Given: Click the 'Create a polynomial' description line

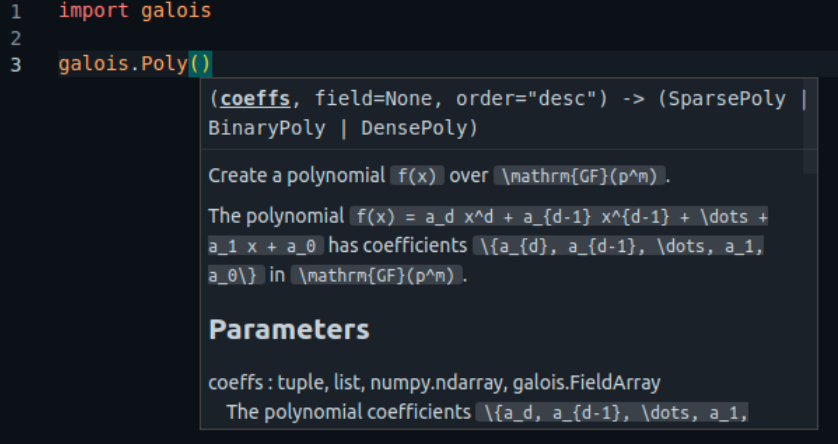Looking at the screenshot, I should tap(439, 176).
